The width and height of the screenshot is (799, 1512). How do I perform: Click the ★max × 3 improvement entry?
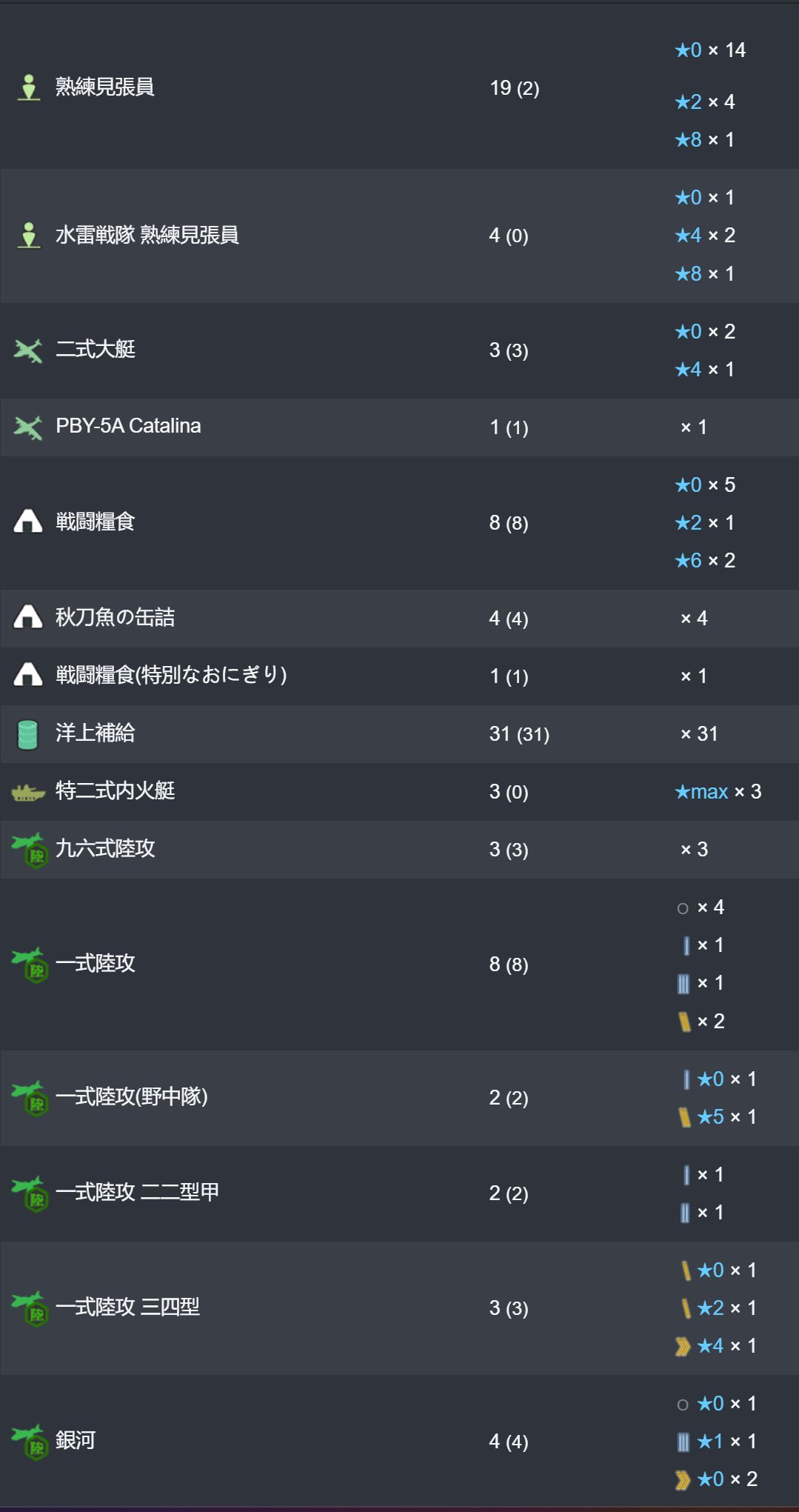pyautogui.click(x=718, y=792)
